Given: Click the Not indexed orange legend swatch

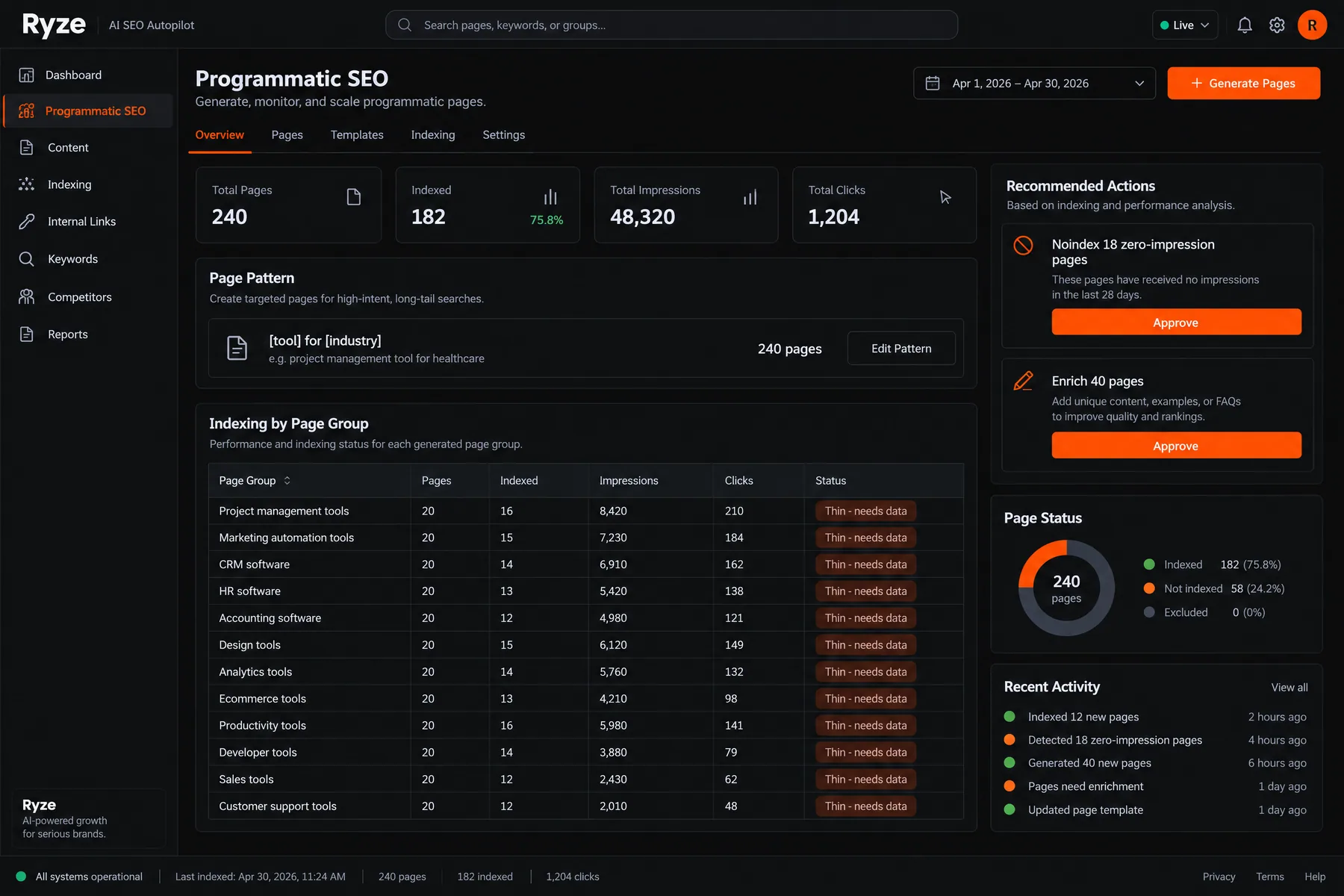Looking at the screenshot, I should [x=1149, y=588].
